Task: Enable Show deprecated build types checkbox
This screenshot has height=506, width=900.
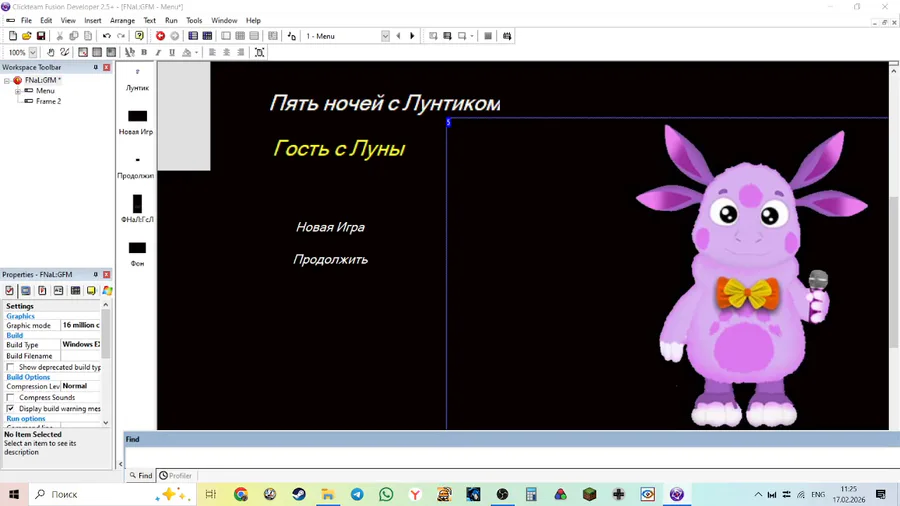Action: pyautogui.click(x=11, y=367)
